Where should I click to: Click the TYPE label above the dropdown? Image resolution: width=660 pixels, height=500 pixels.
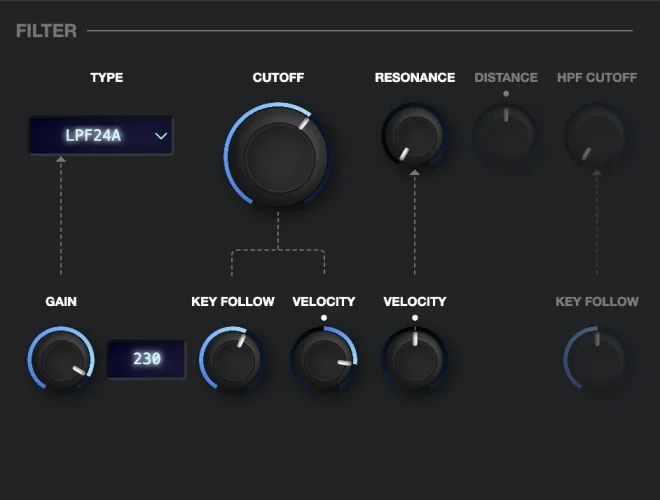106,77
